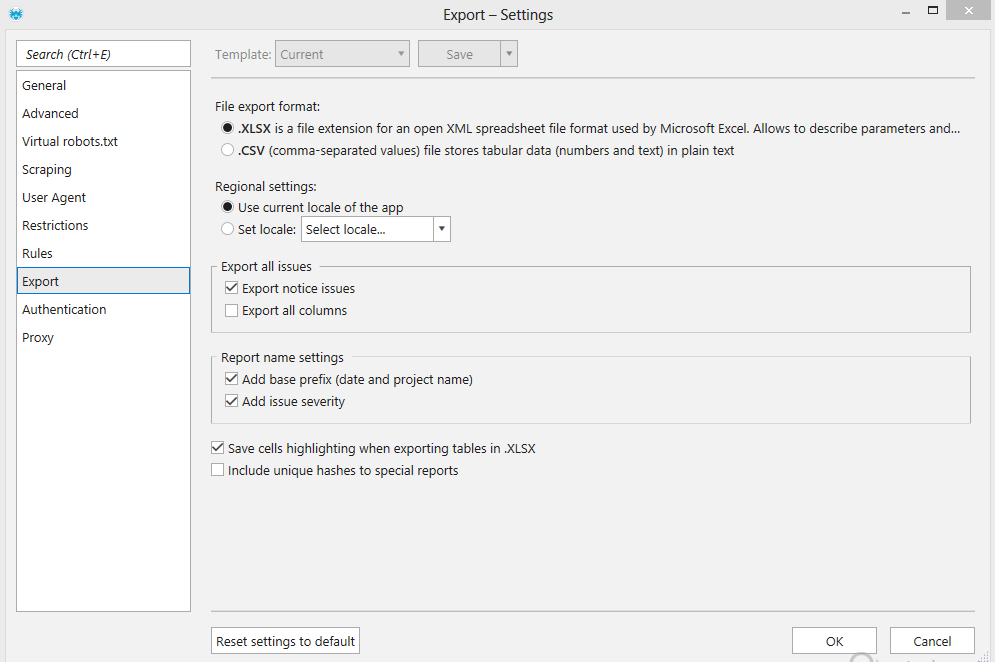Maximize the Settings window
The image size is (995, 662).
933,10
